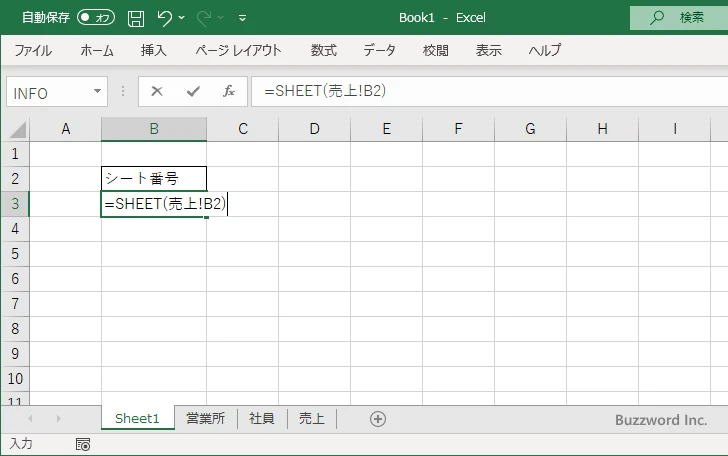Open the ファイル (File) tab

(33, 50)
